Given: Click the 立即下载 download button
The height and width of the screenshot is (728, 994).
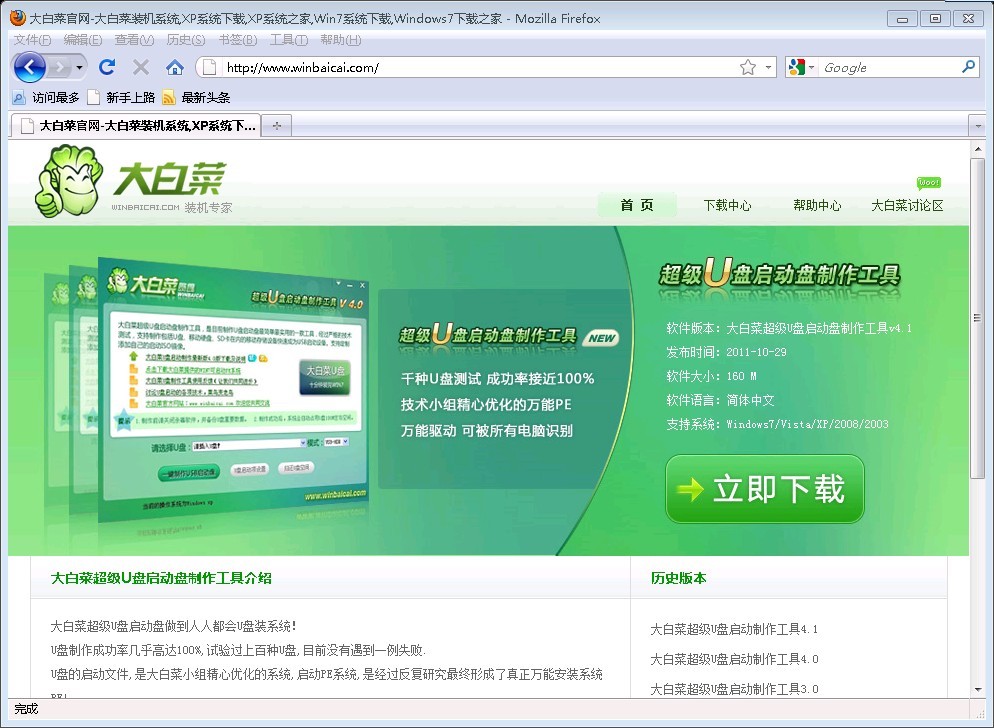Looking at the screenshot, I should click(x=765, y=489).
